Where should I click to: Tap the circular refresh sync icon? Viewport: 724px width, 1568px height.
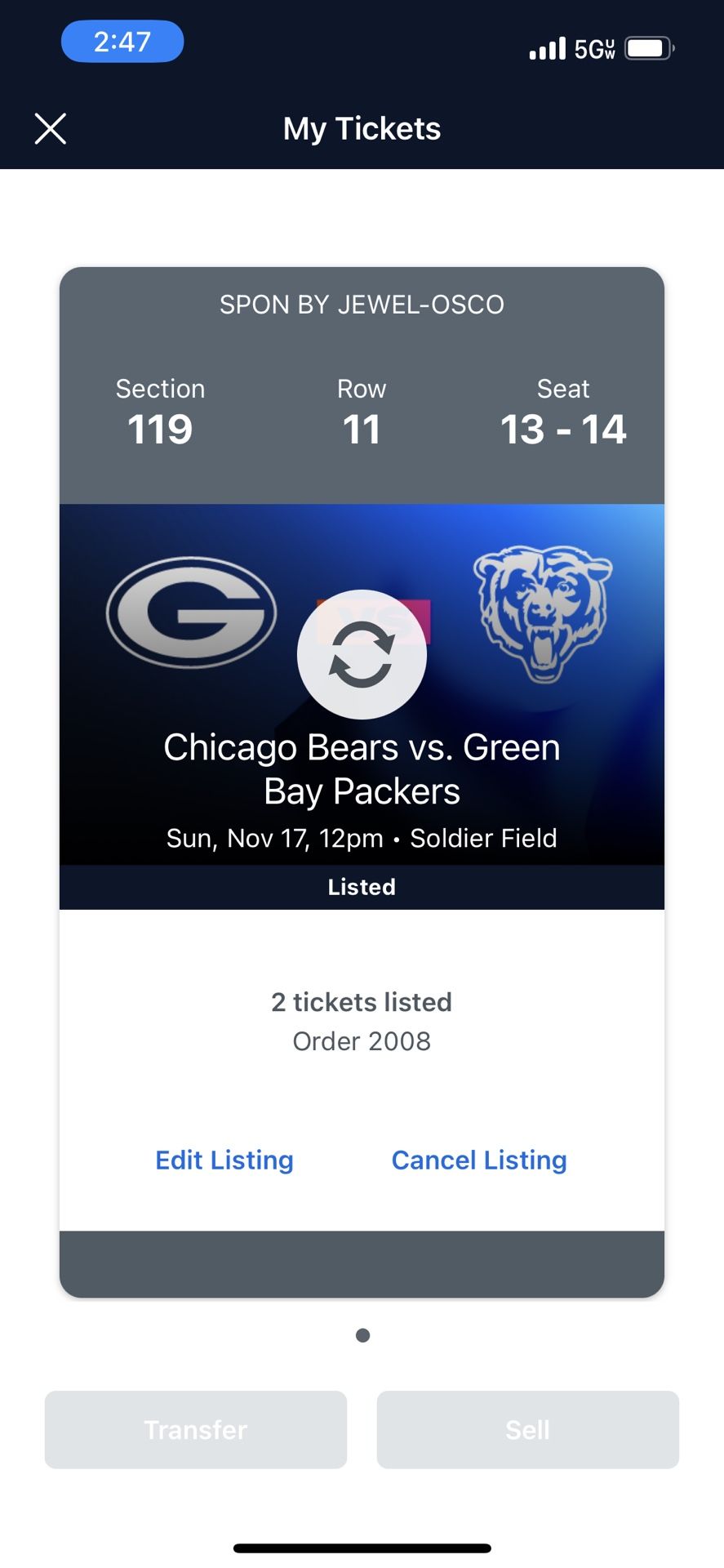(x=362, y=656)
